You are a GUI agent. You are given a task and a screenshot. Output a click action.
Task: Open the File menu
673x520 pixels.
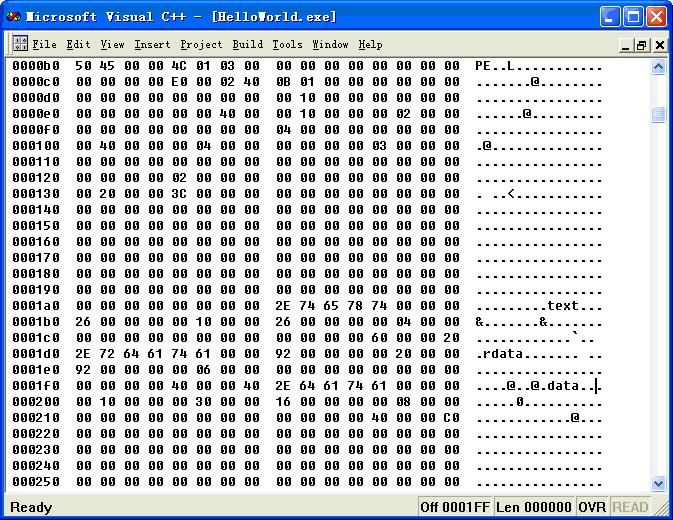pyautogui.click(x=45, y=45)
